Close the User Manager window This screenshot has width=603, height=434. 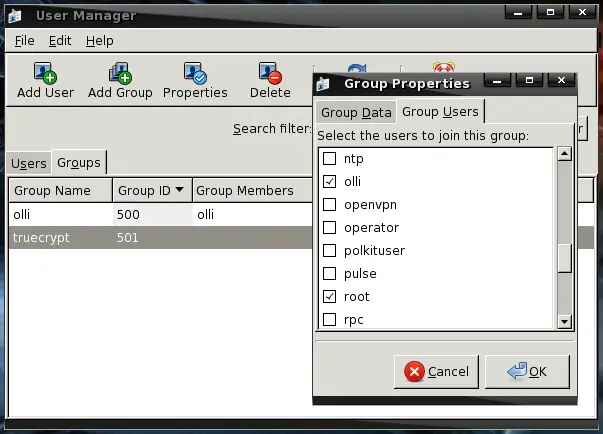(583, 13)
